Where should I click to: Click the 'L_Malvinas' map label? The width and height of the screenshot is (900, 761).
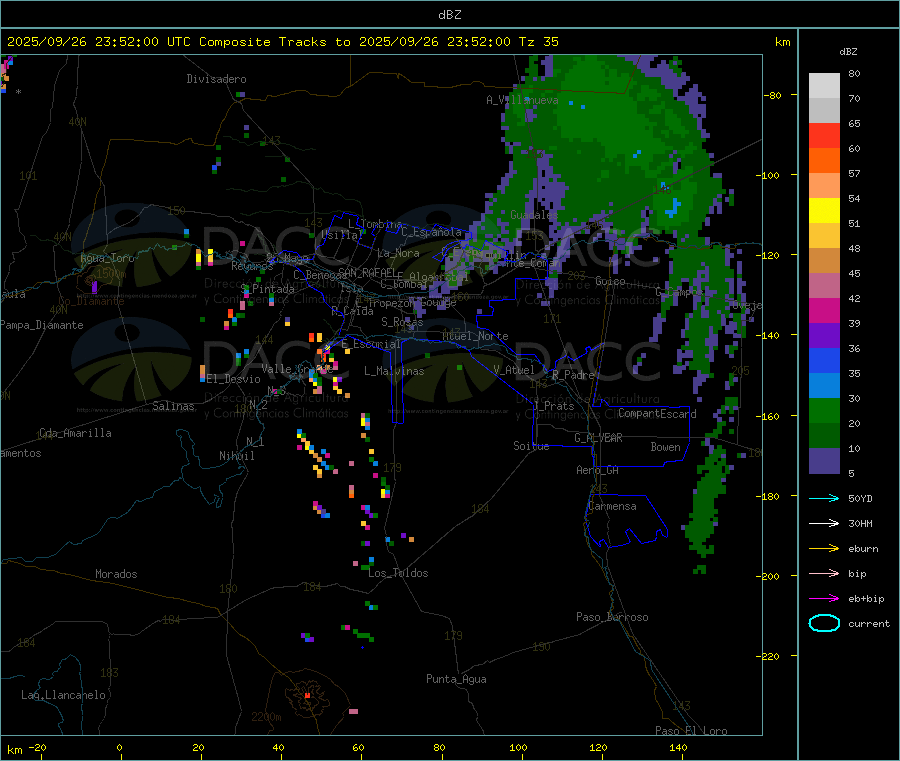click(394, 371)
